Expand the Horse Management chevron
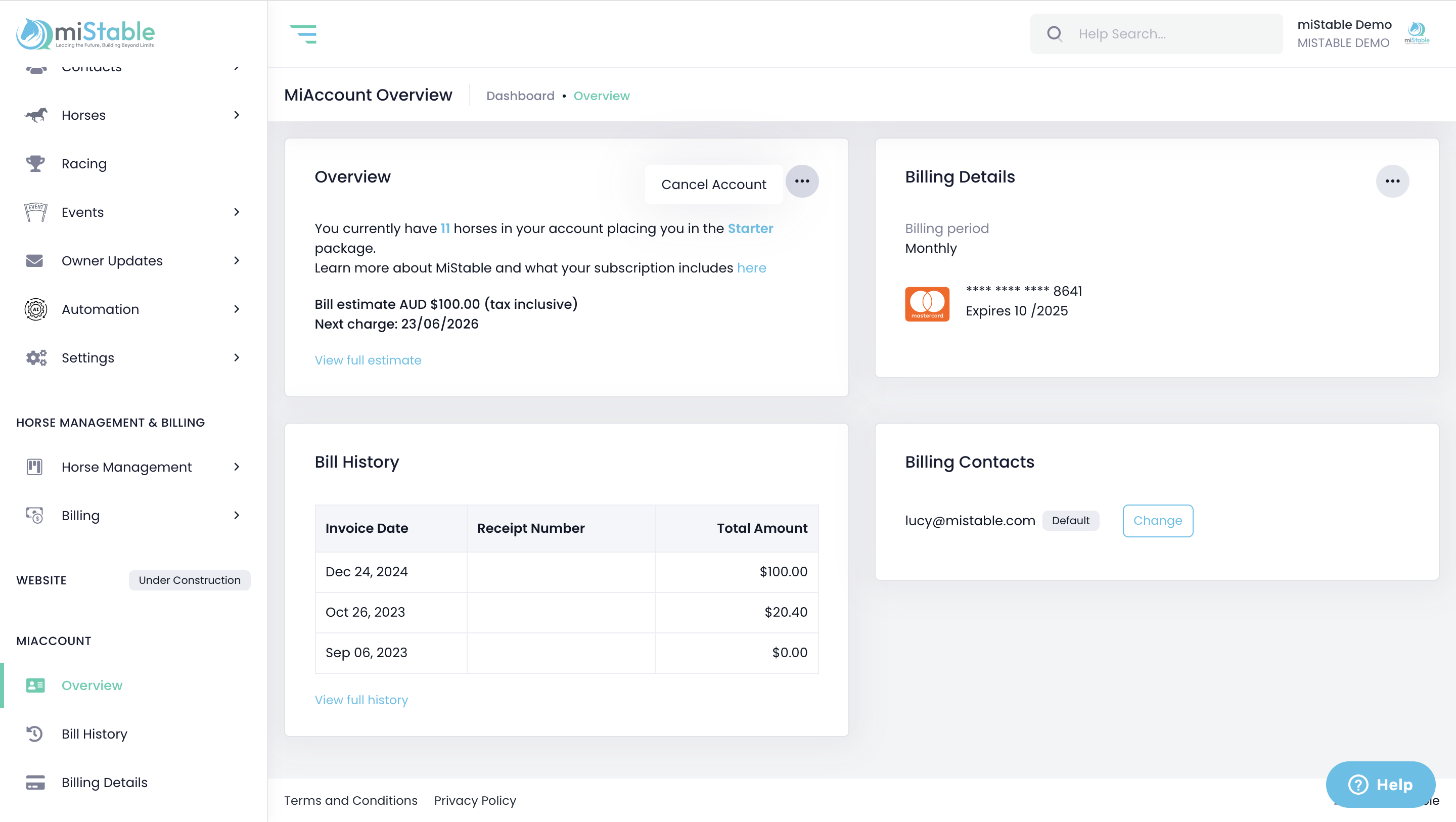1456x822 pixels. (236, 467)
